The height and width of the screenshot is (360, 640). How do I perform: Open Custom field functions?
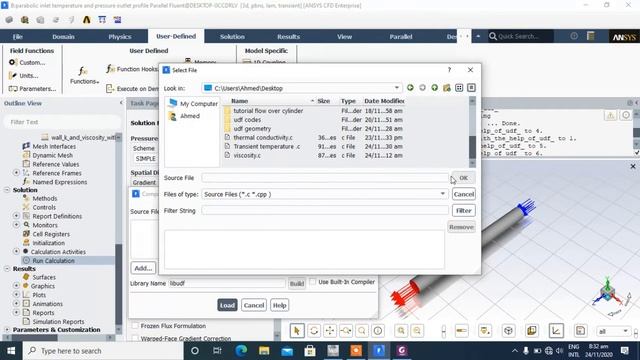coord(27,62)
